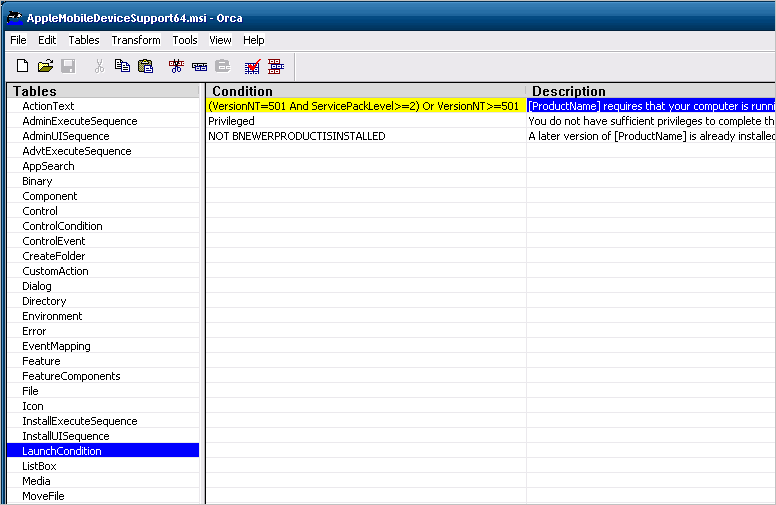Open the View menu
776x505 pixels.
pos(220,40)
